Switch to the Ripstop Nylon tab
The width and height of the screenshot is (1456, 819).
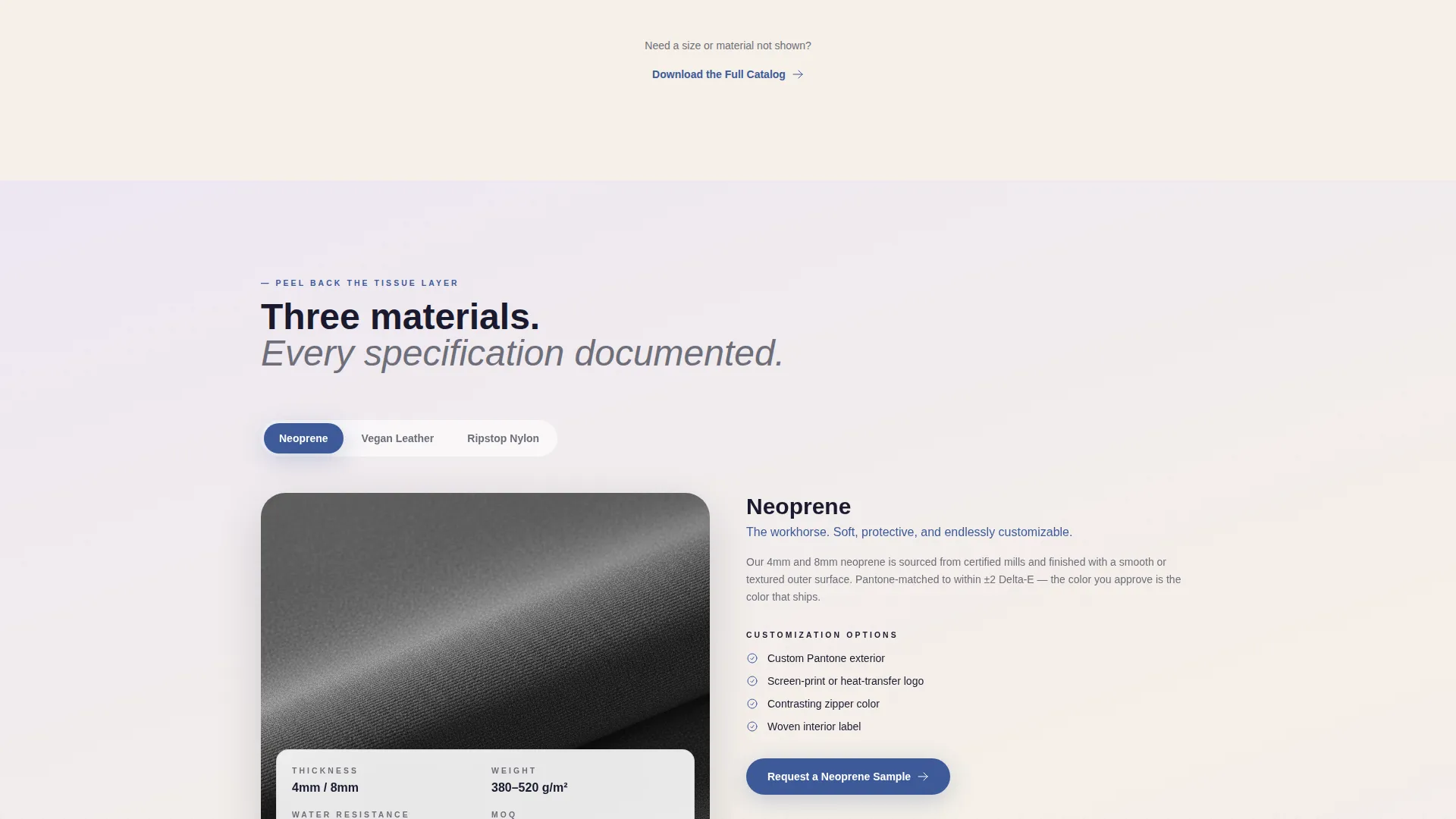pyautogui.click(x=503, y=438)
